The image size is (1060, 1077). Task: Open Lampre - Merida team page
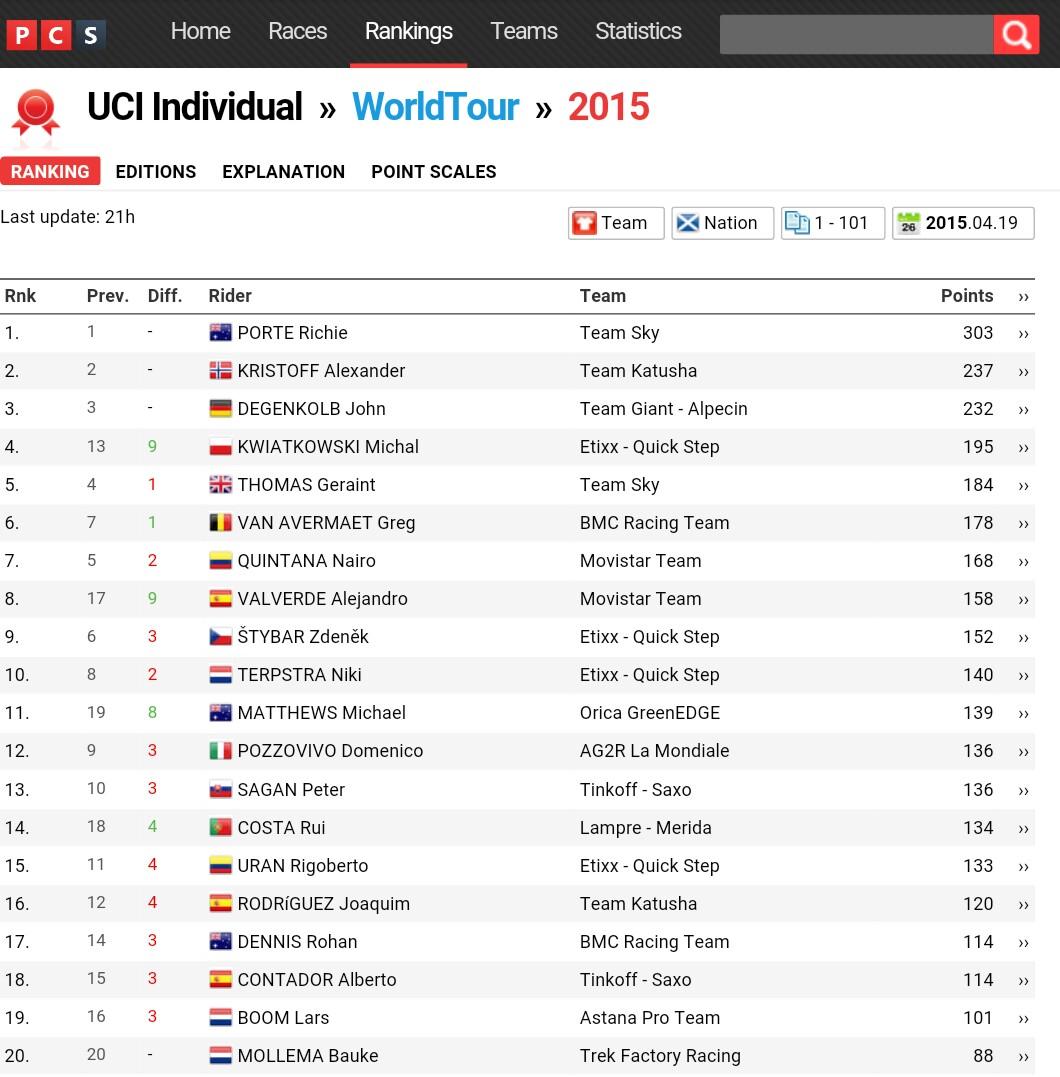pyautogui.click(x=646, y=828)
